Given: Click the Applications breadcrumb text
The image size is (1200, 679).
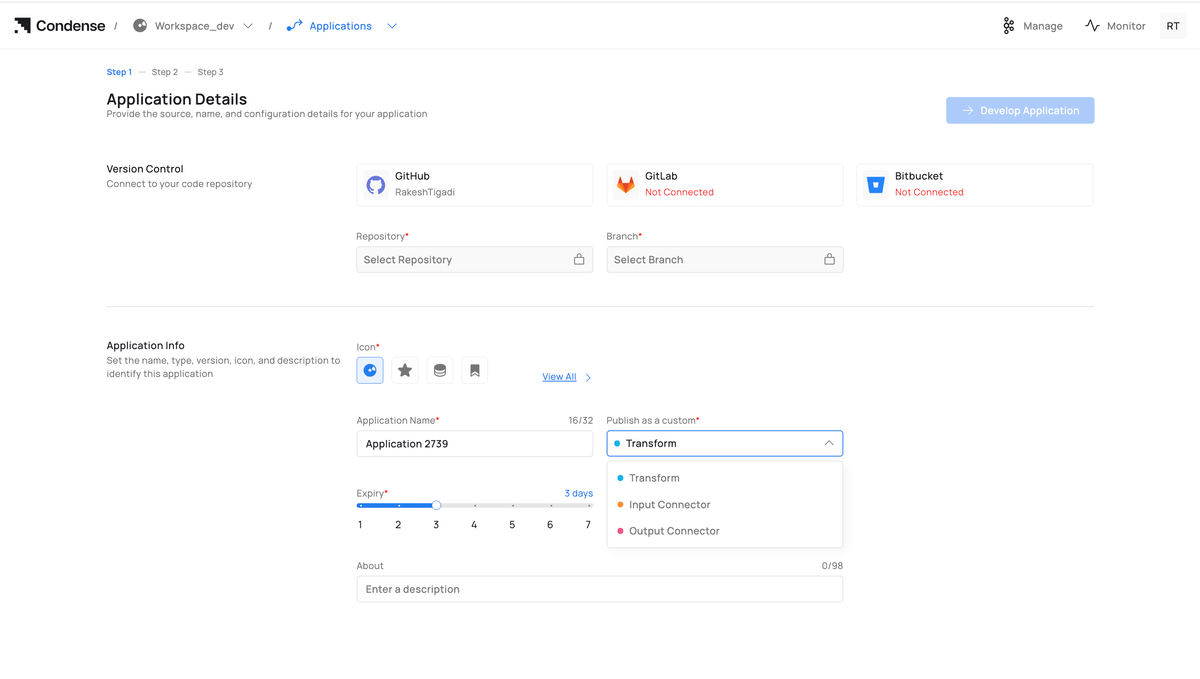Looking at the screenshot, I should 341,26.
